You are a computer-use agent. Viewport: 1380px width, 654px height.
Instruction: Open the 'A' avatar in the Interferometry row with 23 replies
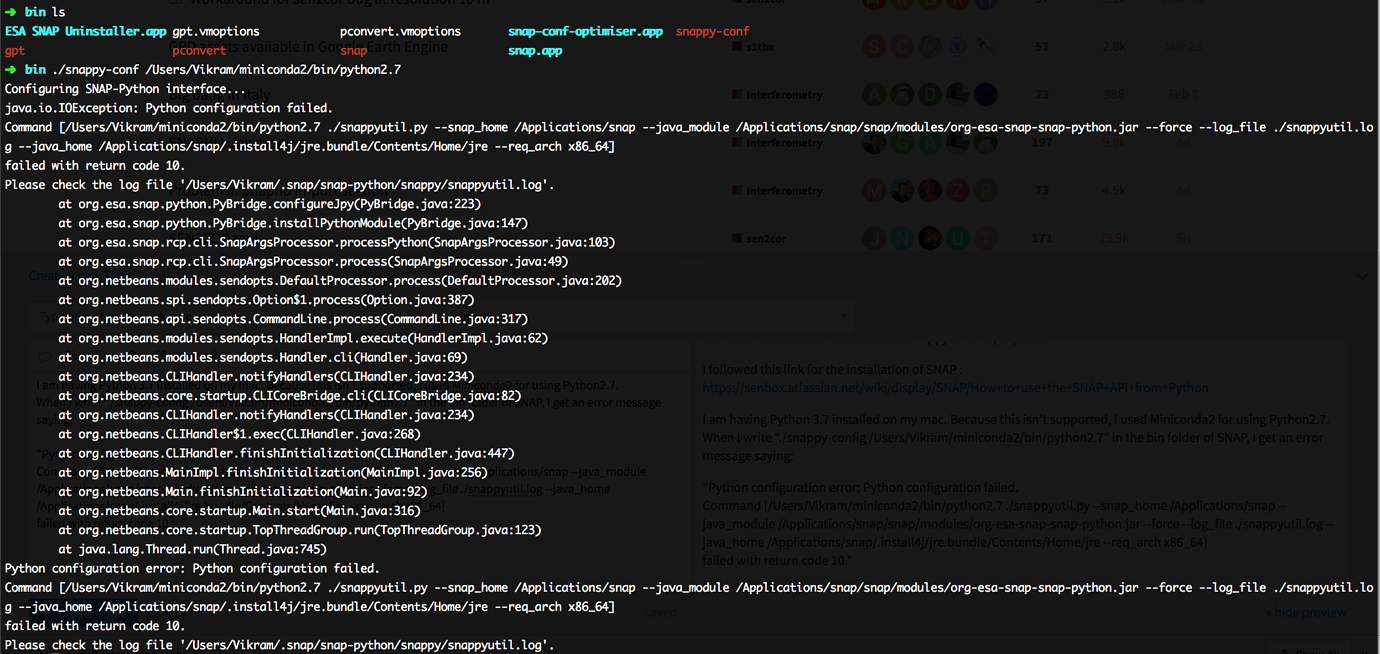875,94
